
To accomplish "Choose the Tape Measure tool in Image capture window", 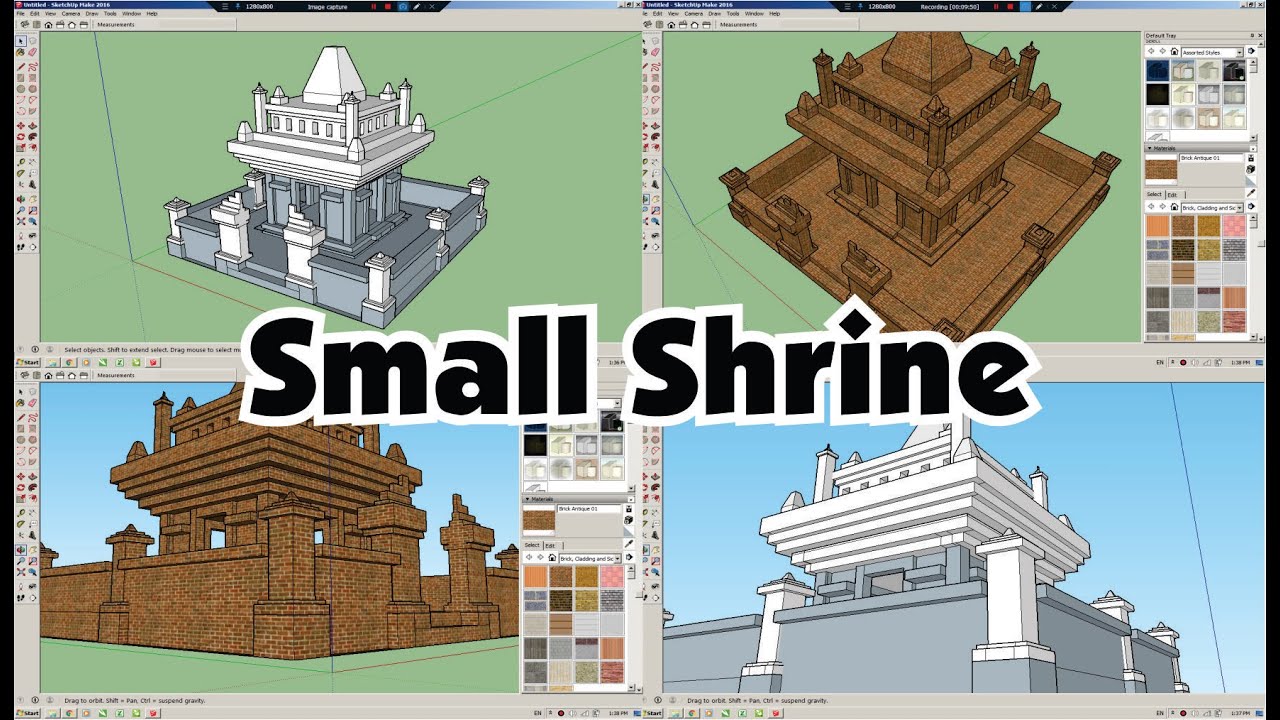I will click(x=21, y=162).
